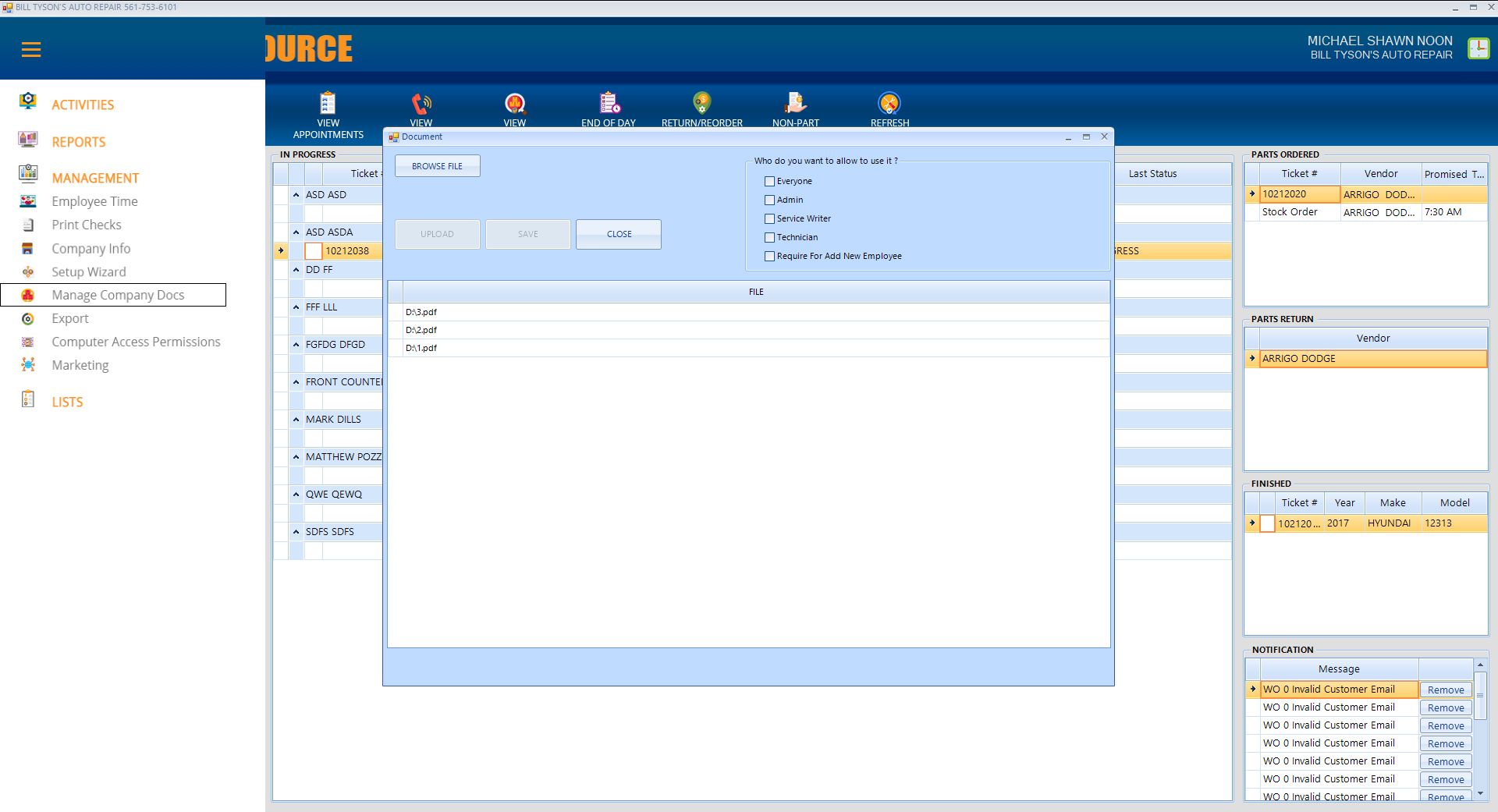1498x812 pixels.
Task: Open the Reports menu section
Action: (78, 142)
